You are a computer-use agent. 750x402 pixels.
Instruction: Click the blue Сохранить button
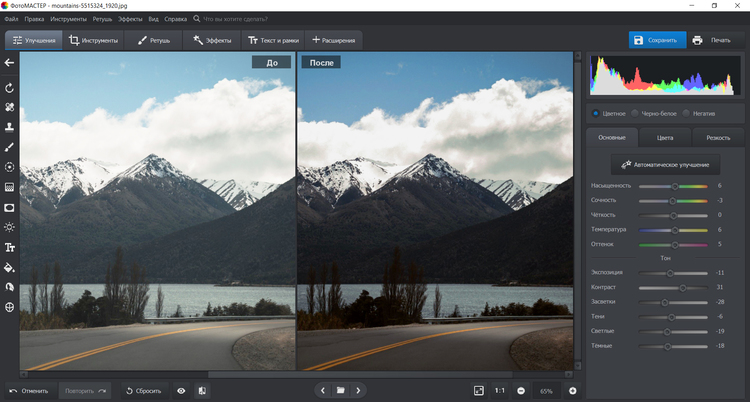(657, 40)
